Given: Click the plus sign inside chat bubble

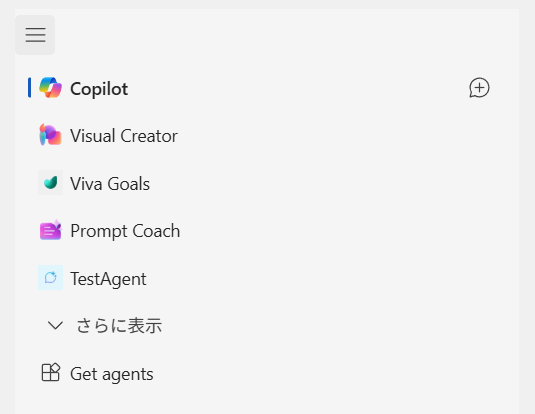Looking at the screenshot, I should point(480,88).
